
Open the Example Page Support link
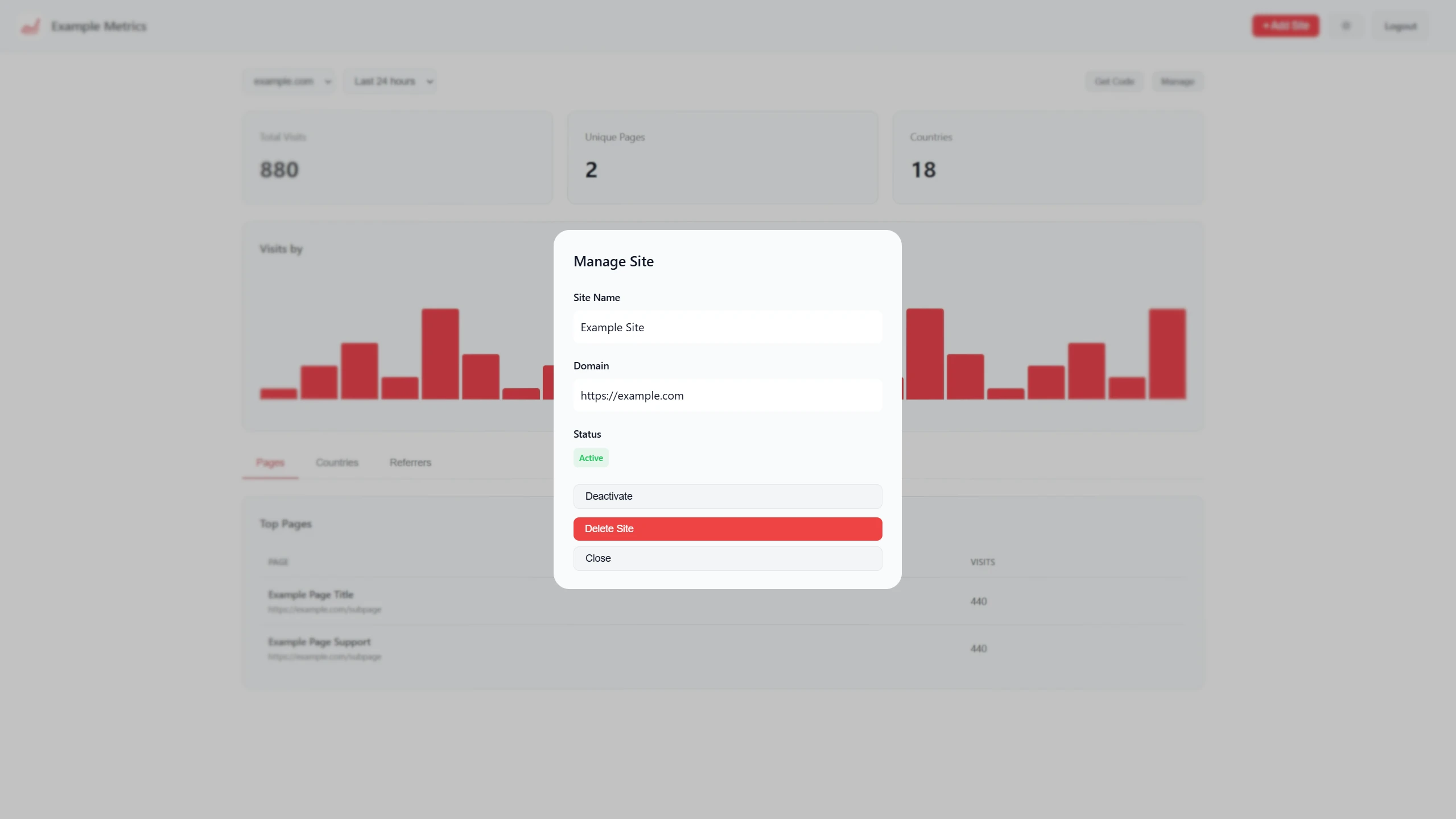[x=319, y=641]
